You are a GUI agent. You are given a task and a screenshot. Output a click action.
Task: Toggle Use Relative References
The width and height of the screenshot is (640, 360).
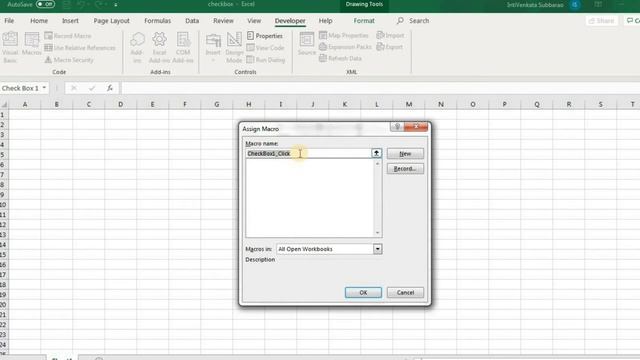click(x=80, y=48)
